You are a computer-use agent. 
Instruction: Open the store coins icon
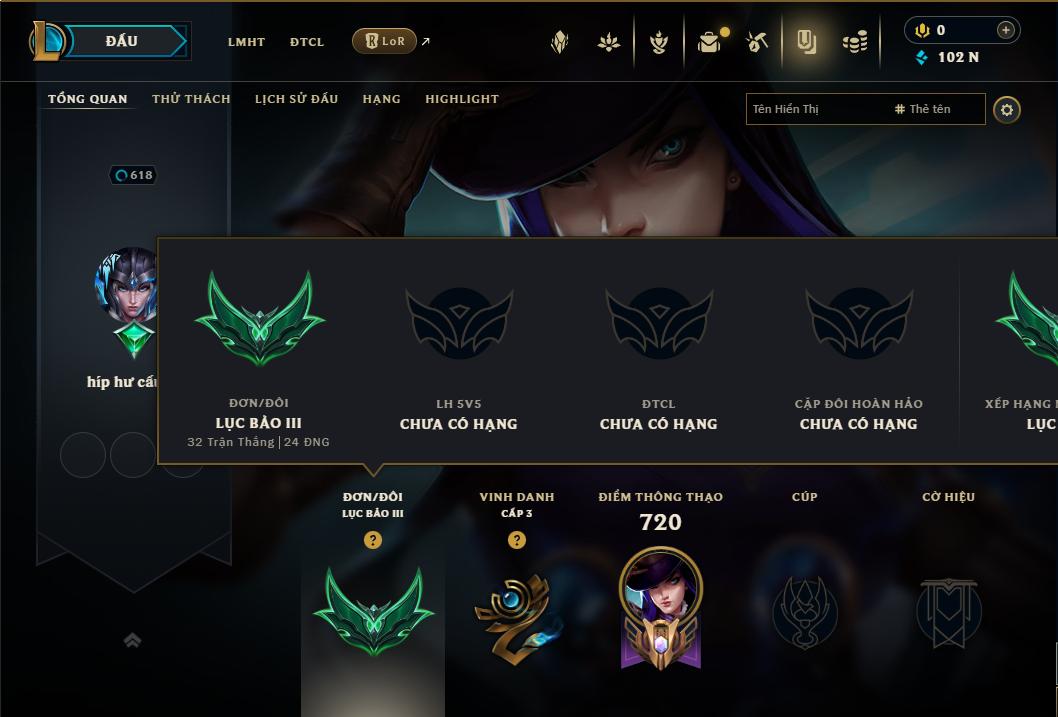point(855,42)
